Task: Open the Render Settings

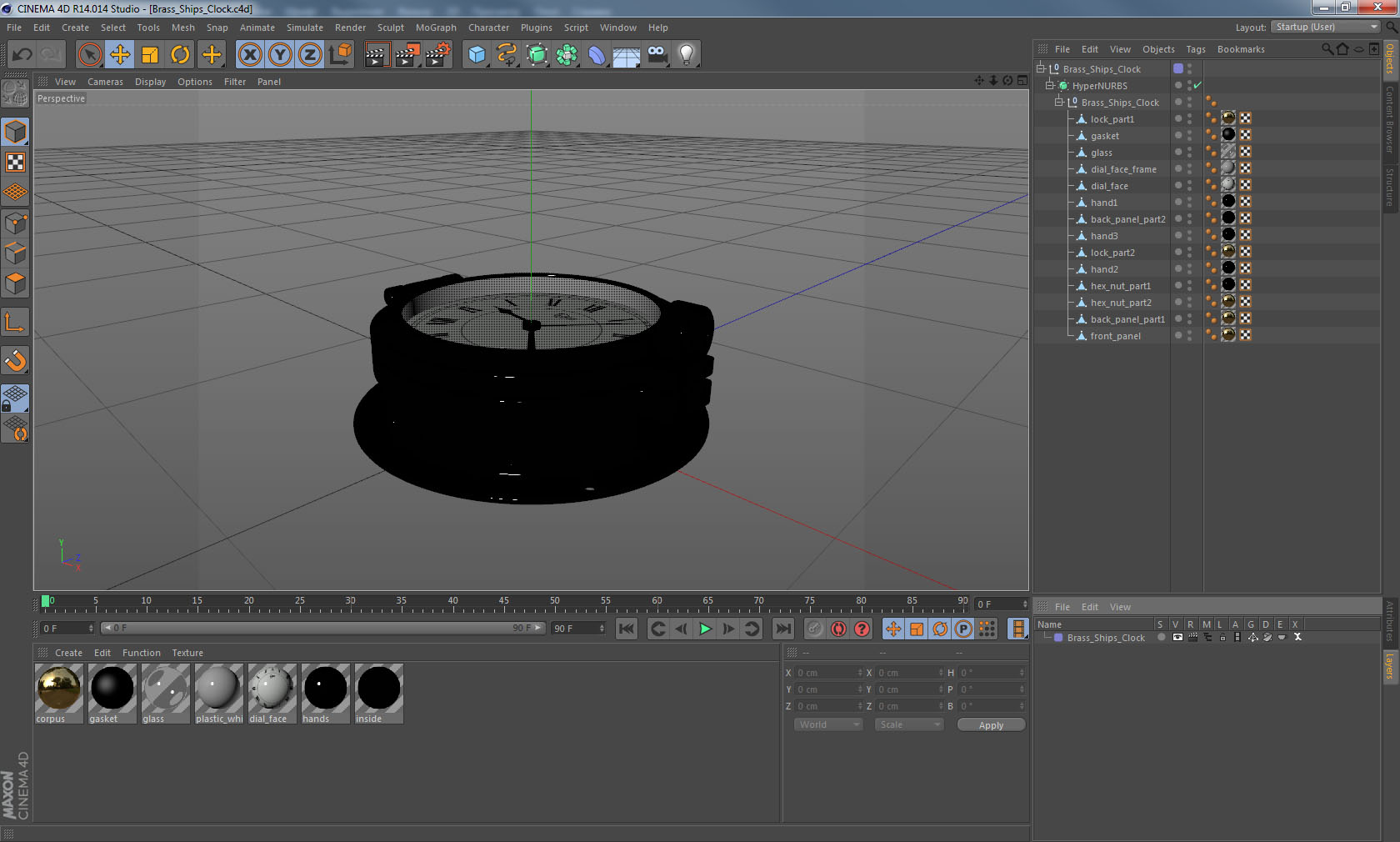Action: pyautogui.click(x=438, y=55)
